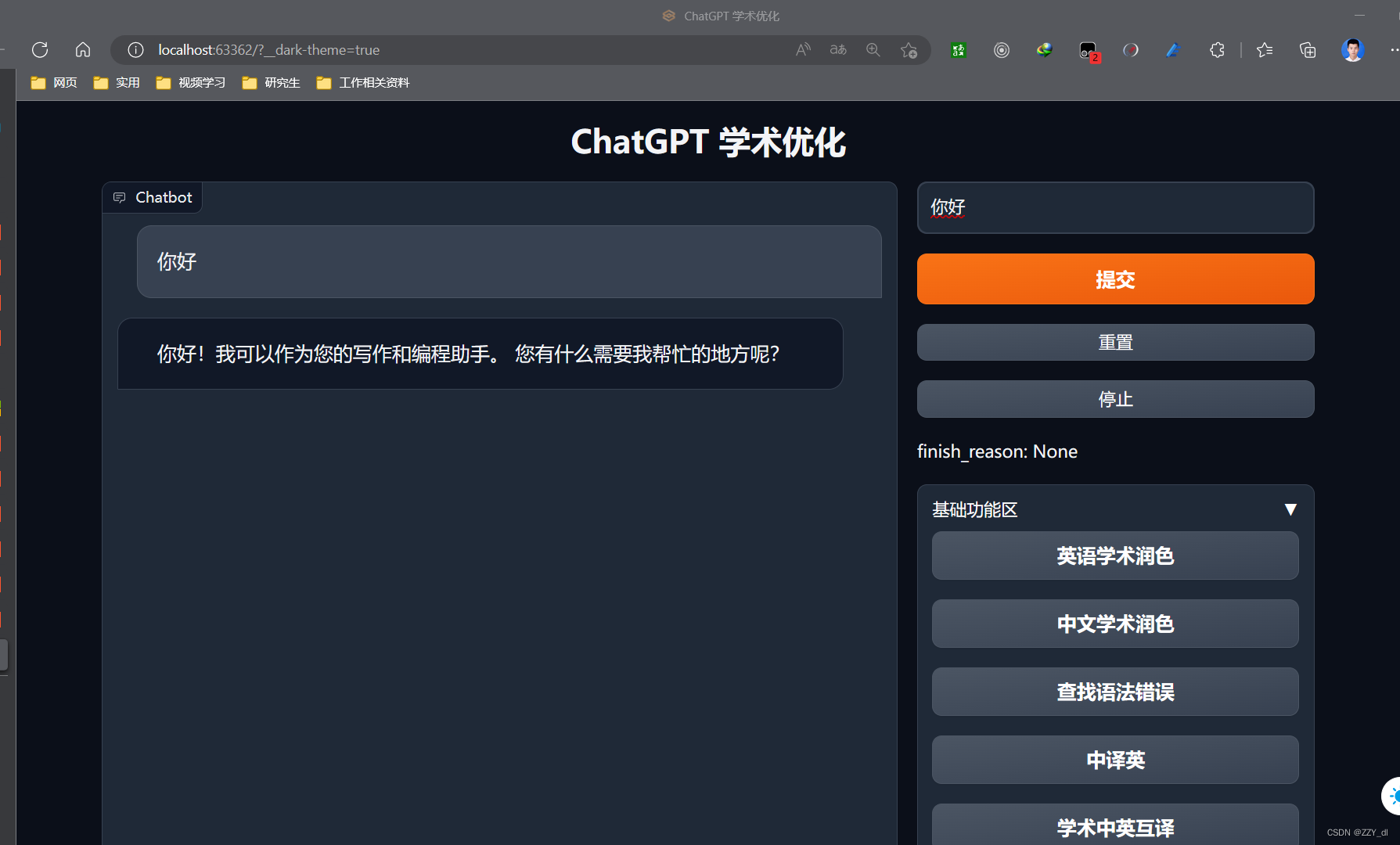Open the 视频学习 bookmarks folder
This screenshot has height=845, width=1400.
pyautogui.click(x=191, y=83)
